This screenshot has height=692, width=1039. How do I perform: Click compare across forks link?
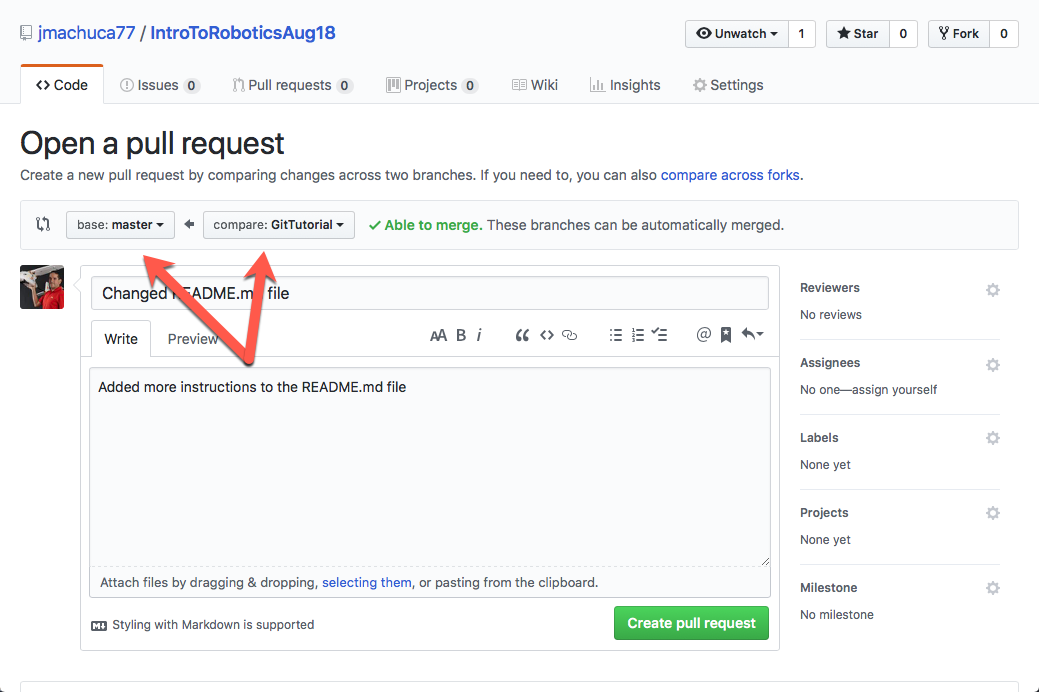[730, 175]
